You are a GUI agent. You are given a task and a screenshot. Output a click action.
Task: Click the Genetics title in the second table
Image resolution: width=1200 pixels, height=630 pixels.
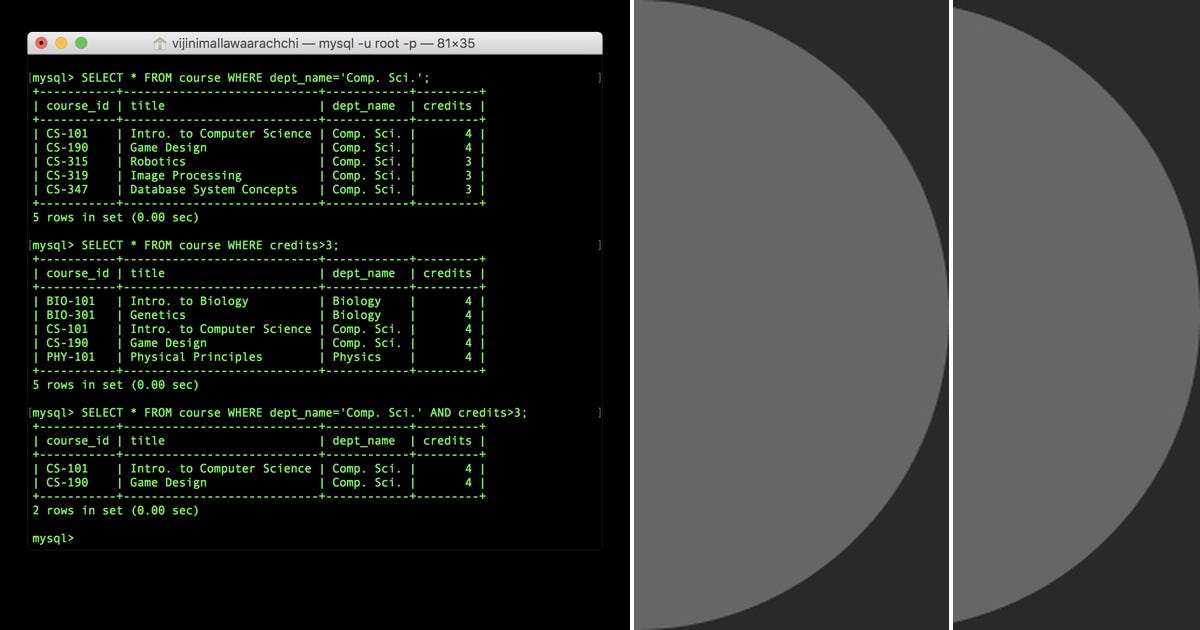coord(160,315)
